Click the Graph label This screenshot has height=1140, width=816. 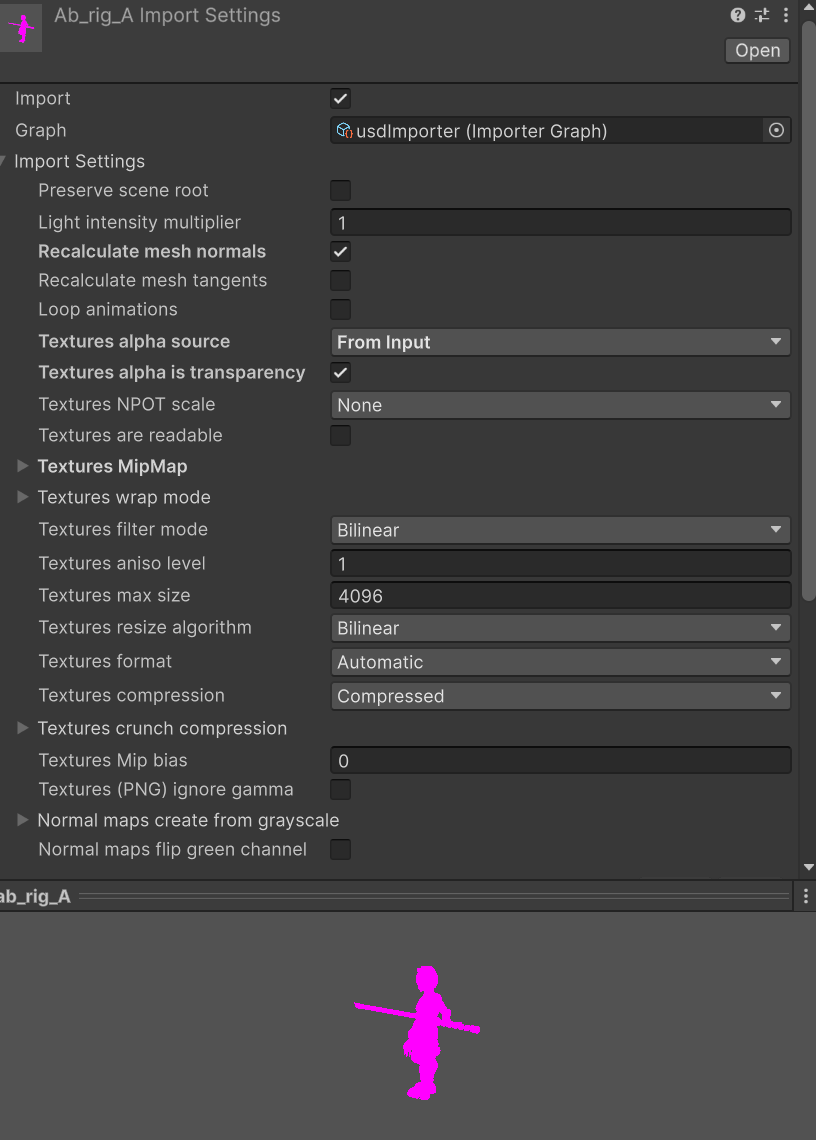click(41, 131)
